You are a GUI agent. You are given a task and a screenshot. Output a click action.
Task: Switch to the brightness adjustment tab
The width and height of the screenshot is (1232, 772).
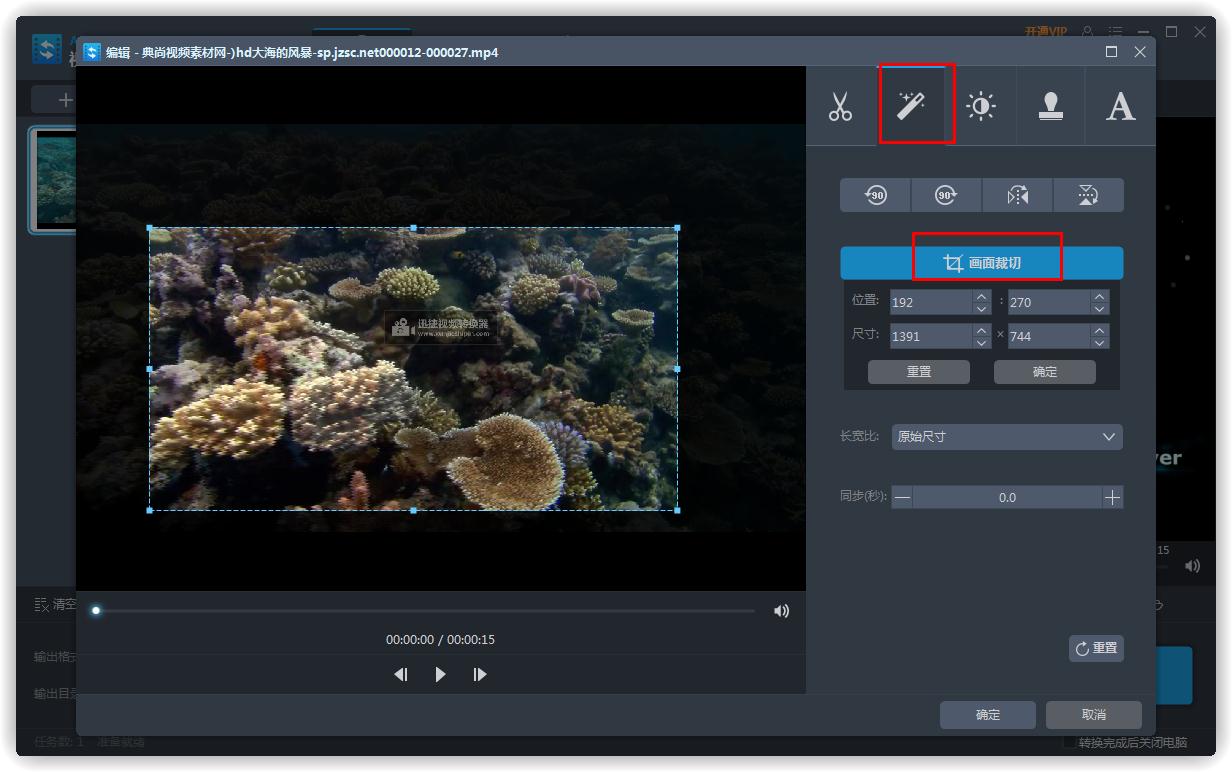(981, 106)
